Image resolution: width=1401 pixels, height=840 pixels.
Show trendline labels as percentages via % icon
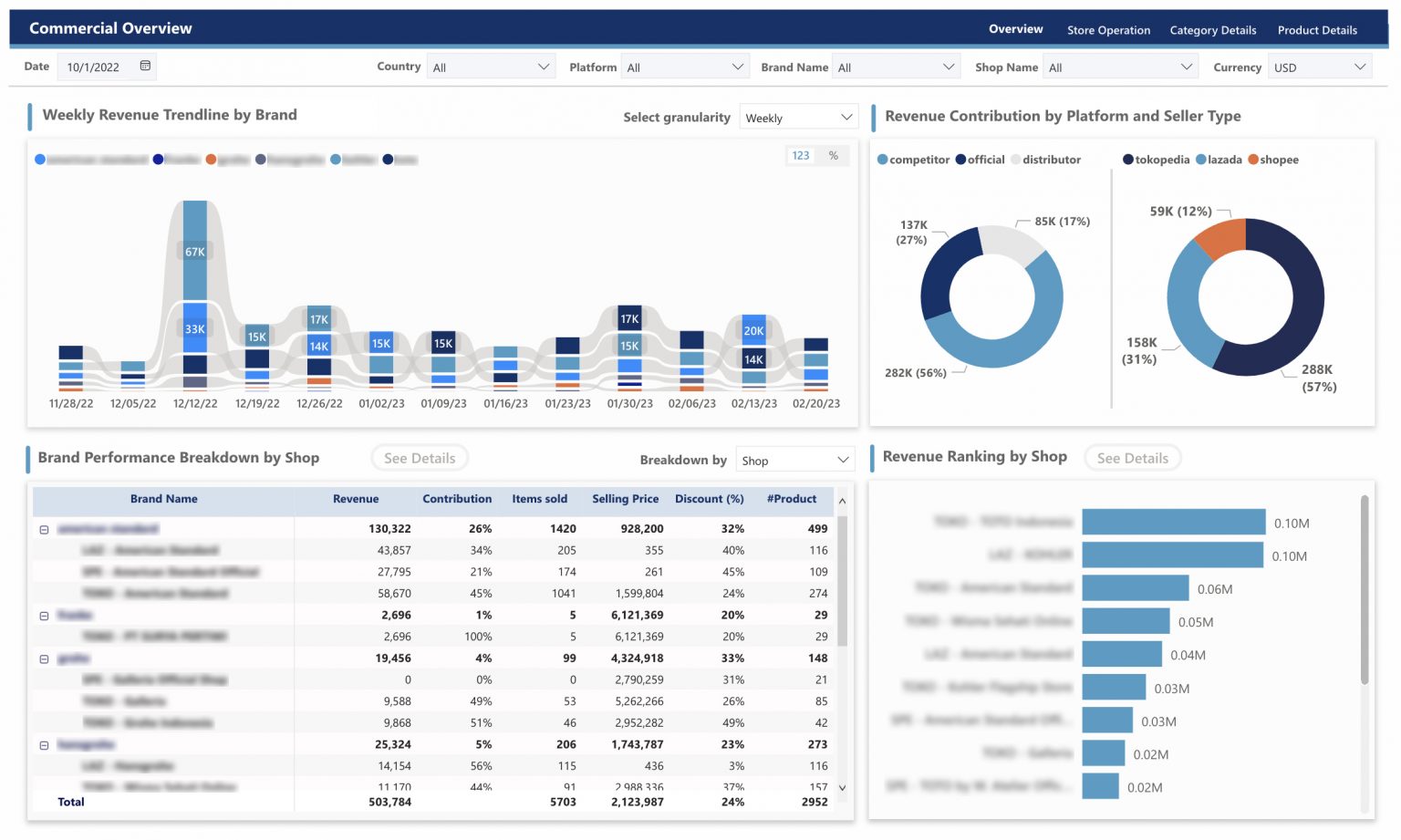pyautogui.click(x=833, y=155)
